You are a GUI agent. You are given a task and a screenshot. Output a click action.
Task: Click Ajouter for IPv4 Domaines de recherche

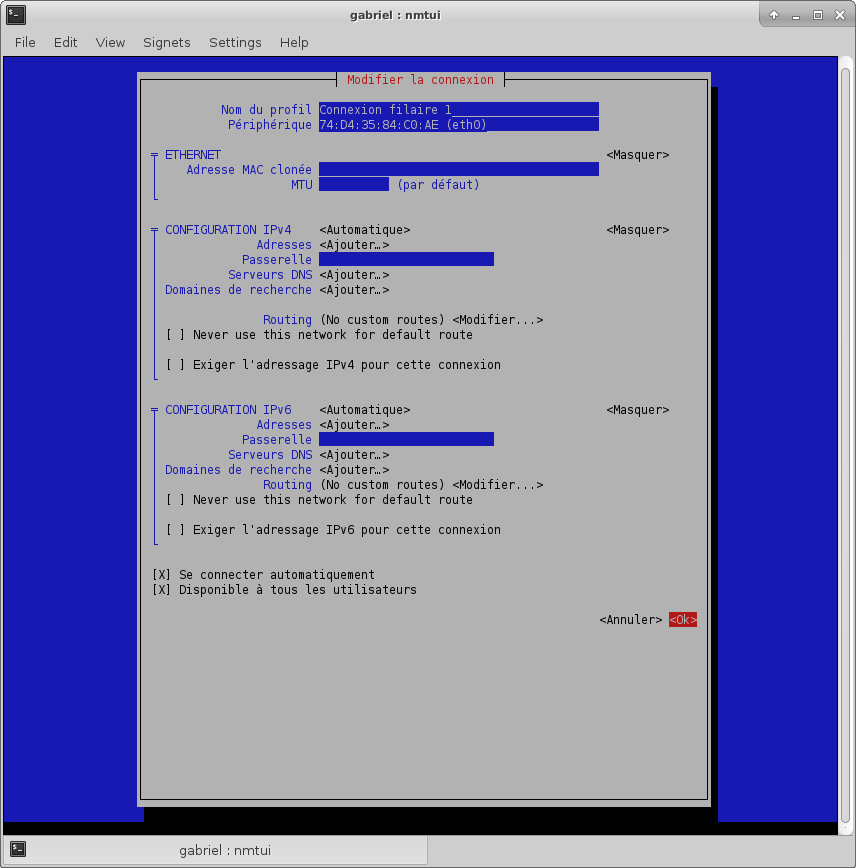pos(354,290)
